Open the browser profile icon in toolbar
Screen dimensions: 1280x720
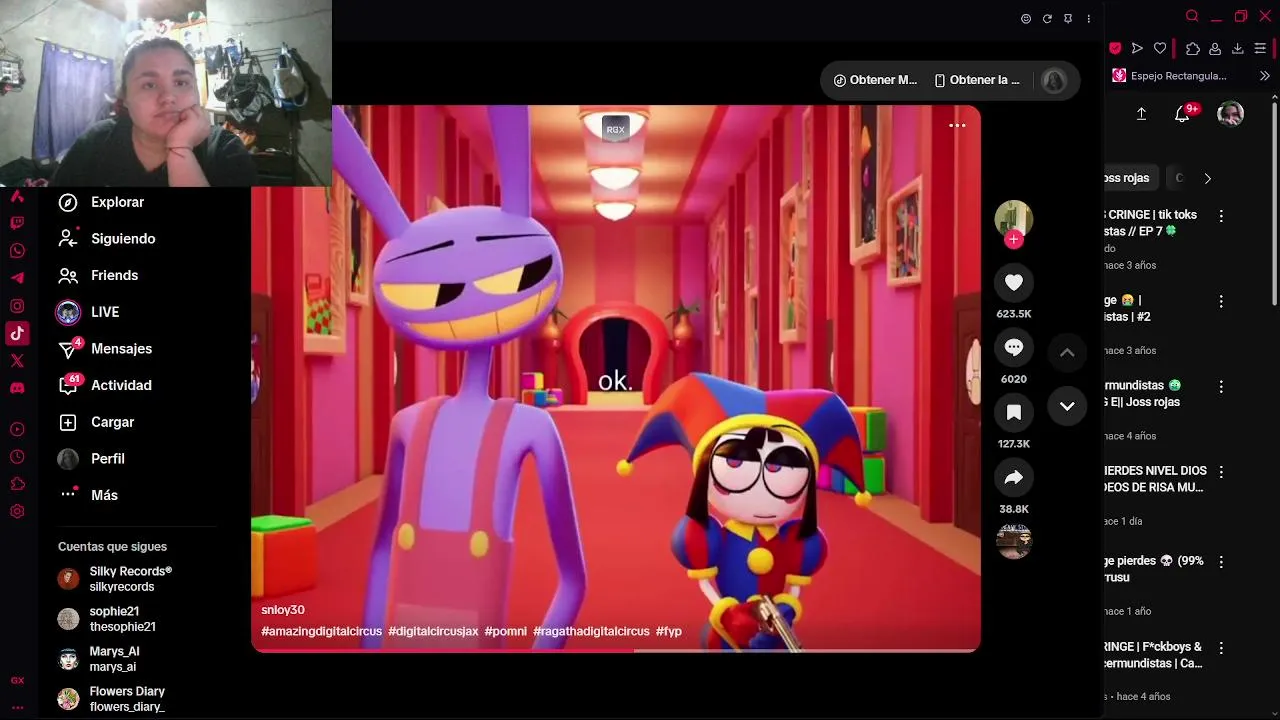tap(1215, 48)
